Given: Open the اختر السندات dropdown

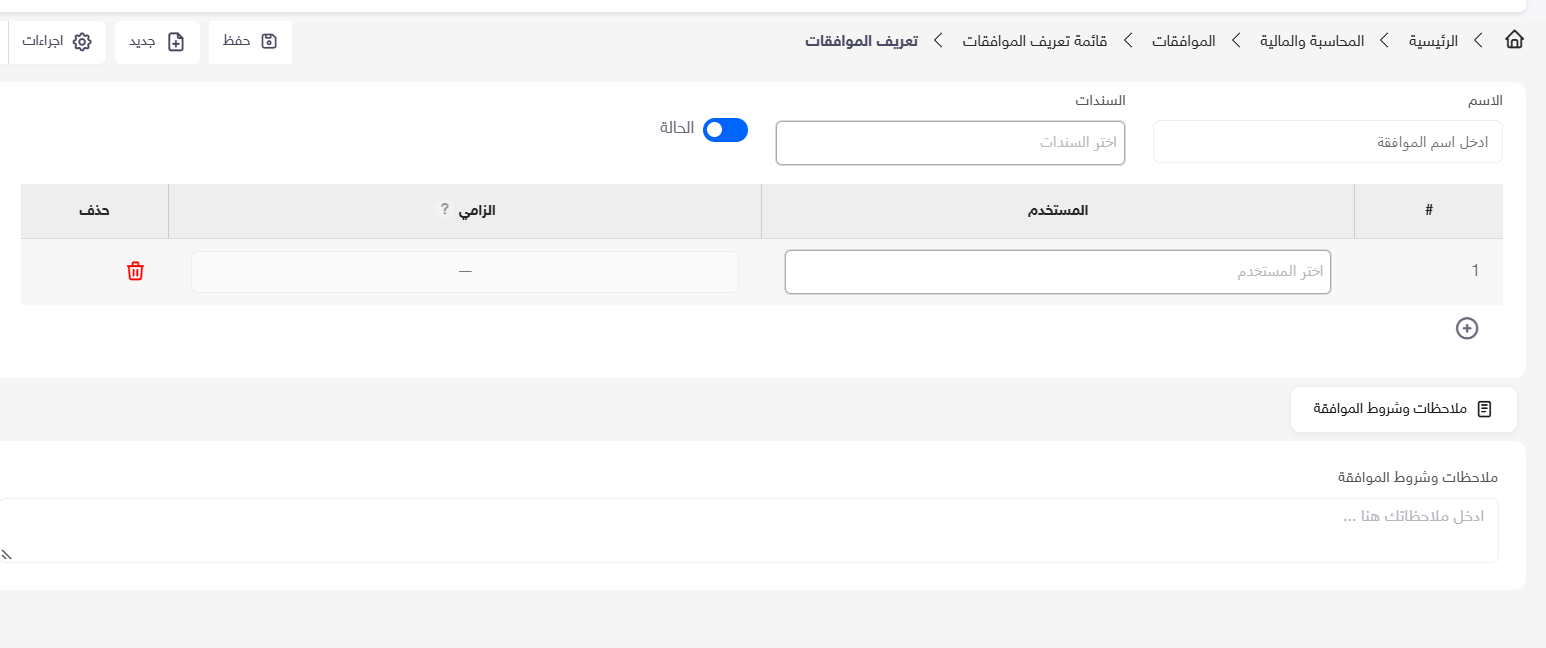Looking at the screenshot, I should click(x=950, y=143).
